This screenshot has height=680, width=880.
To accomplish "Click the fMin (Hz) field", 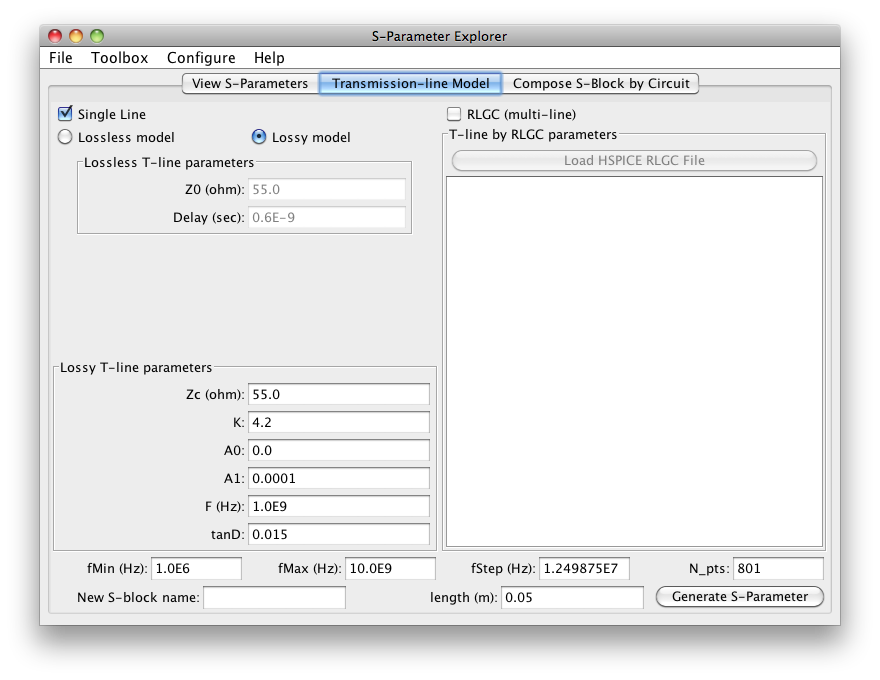I will click(x=196, y=569).
